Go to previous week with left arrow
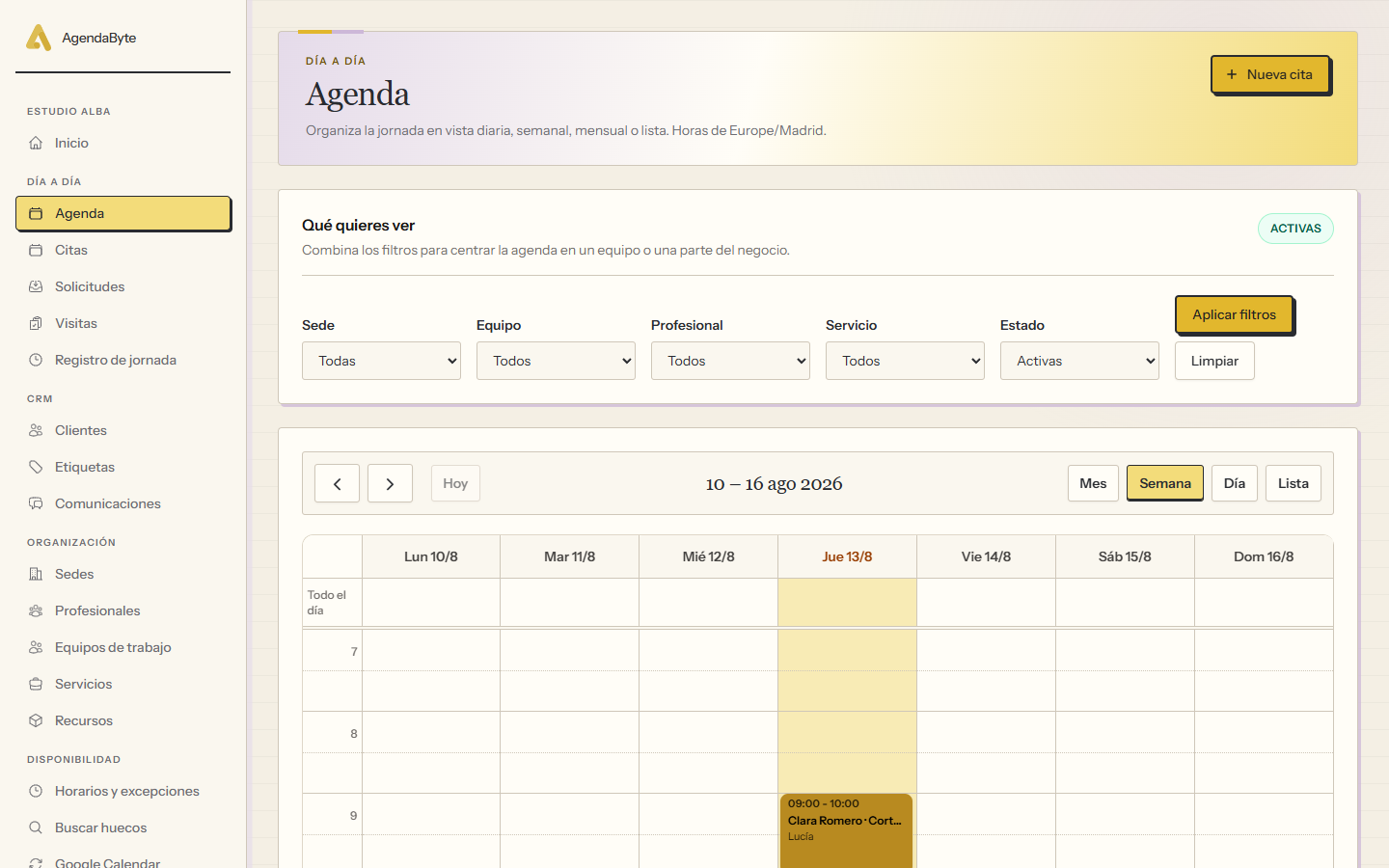This screenshot has width=1389, height=868. coord(337,483)
